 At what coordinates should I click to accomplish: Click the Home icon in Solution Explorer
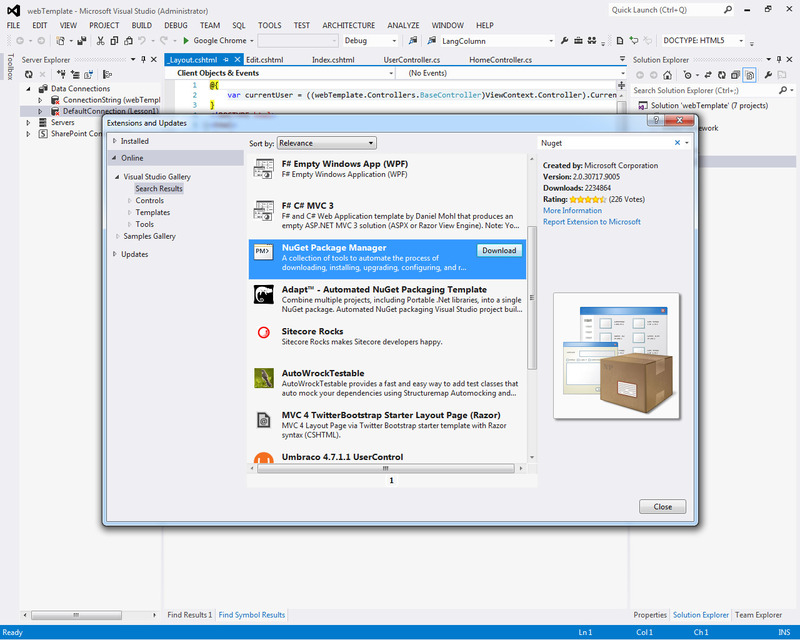point(667,75)
